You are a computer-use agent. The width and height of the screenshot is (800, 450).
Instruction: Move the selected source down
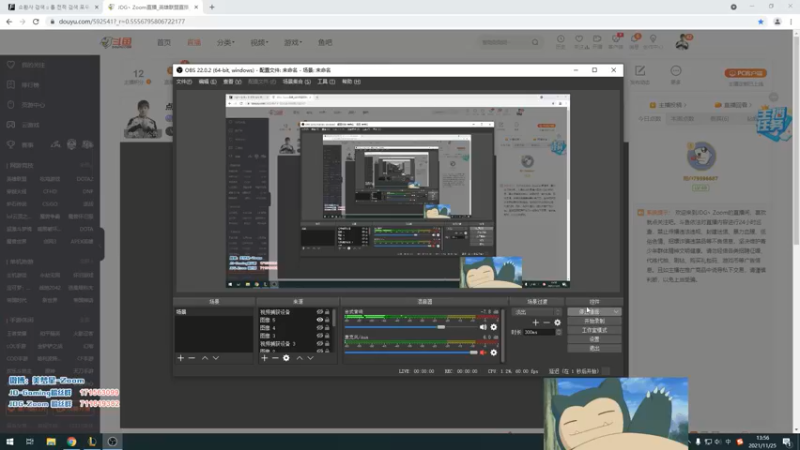point(310,358)
